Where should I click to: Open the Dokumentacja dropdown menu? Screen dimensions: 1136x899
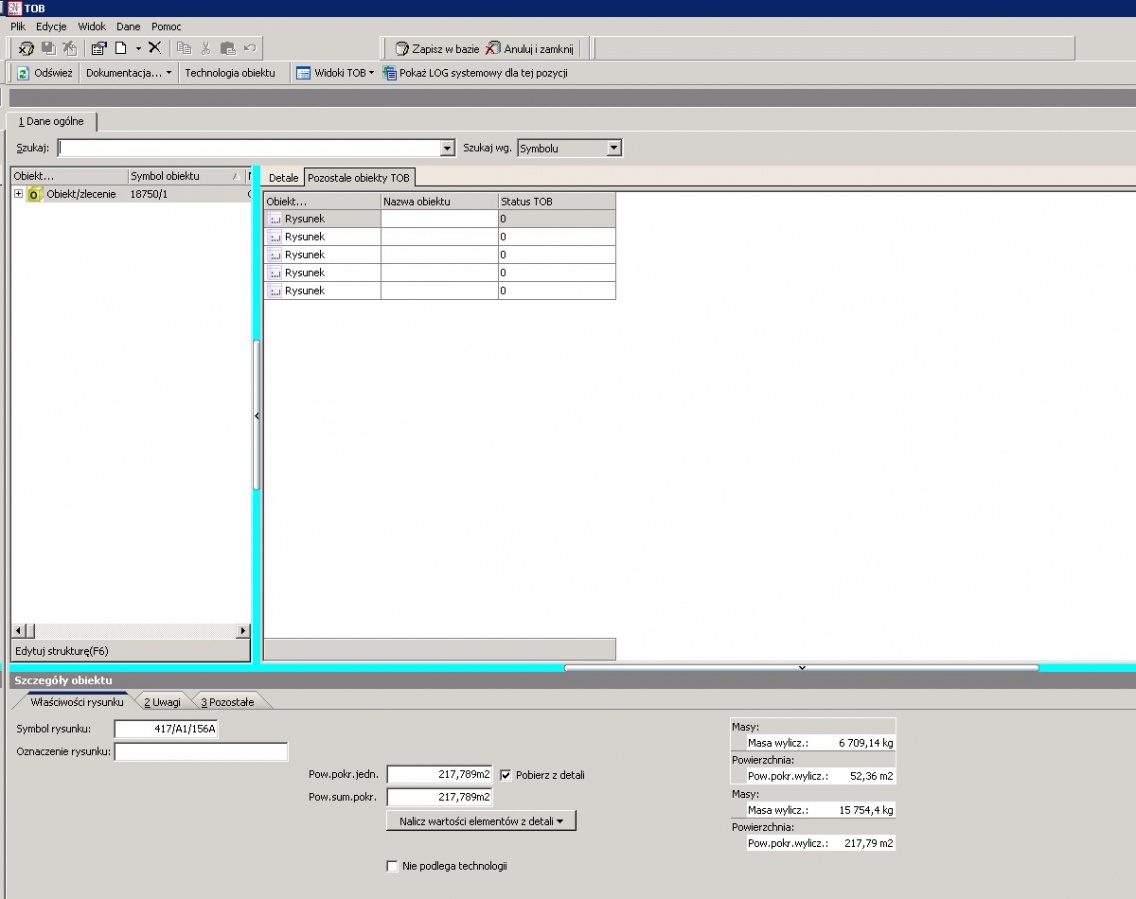tap(128, 73)
